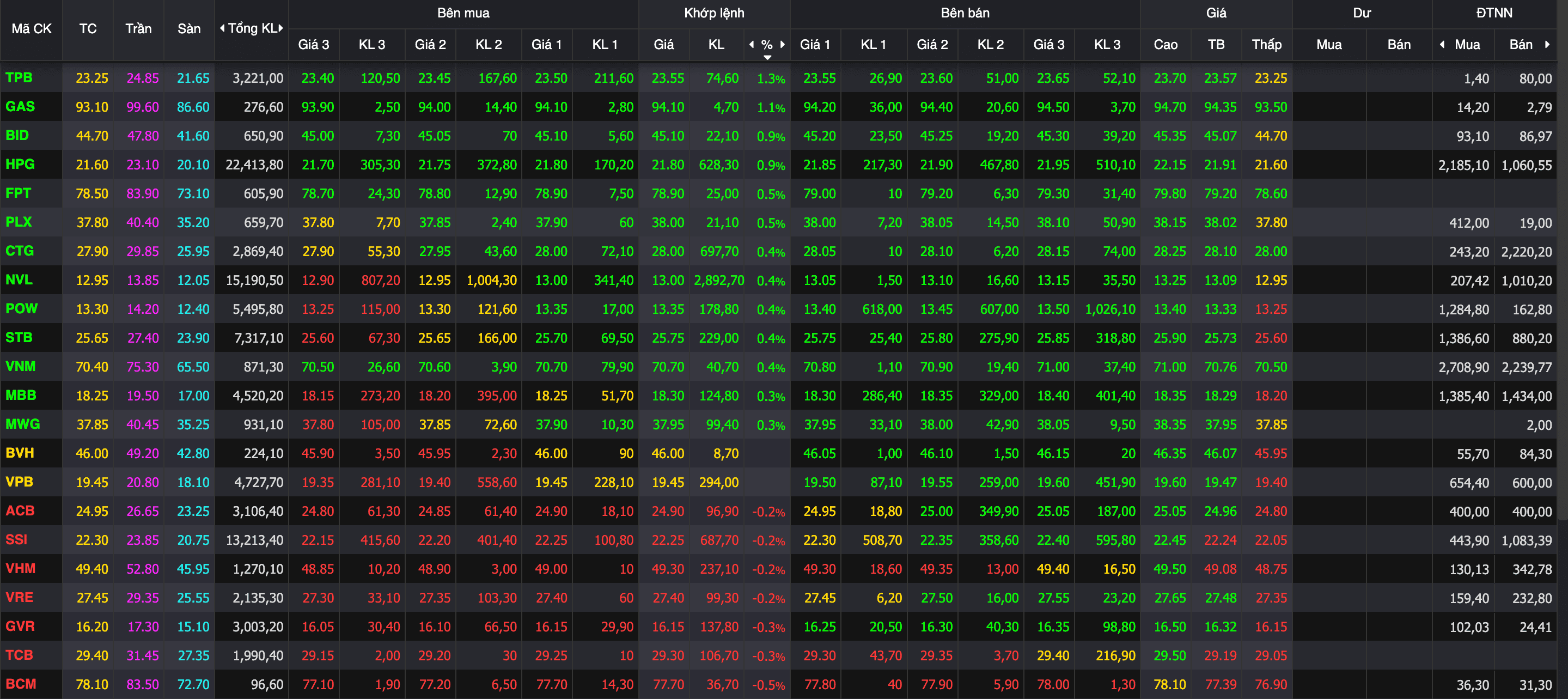
Task: Open SSI stock symbol
Action: tap(16, 539)
